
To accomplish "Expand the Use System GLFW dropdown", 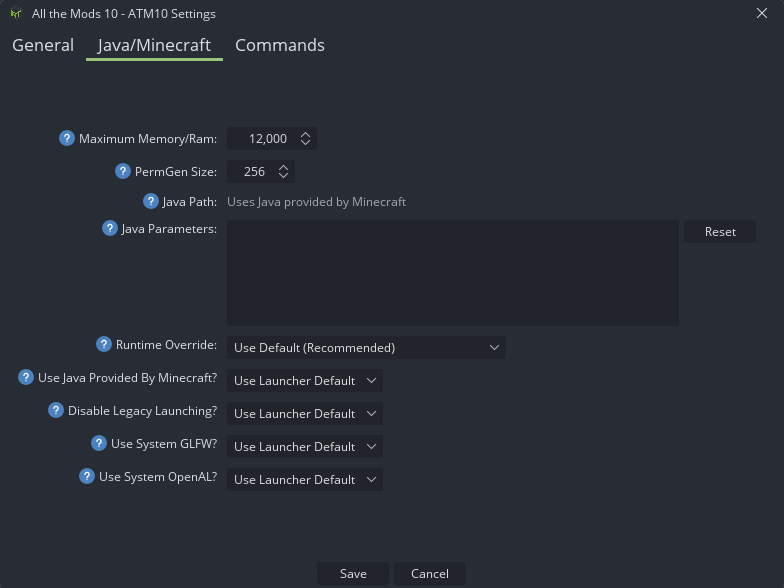I will tap(304, 446).
